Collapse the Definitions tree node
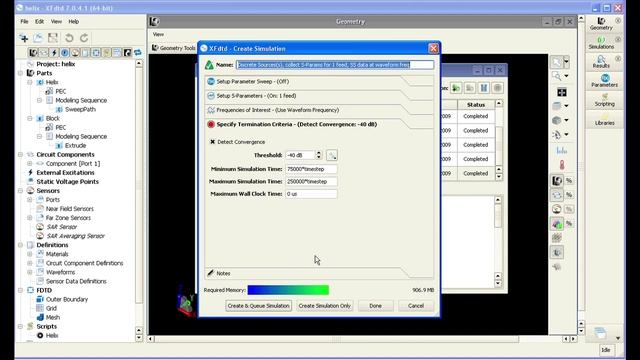Screen dimensions: 640x360 (20, 245)
